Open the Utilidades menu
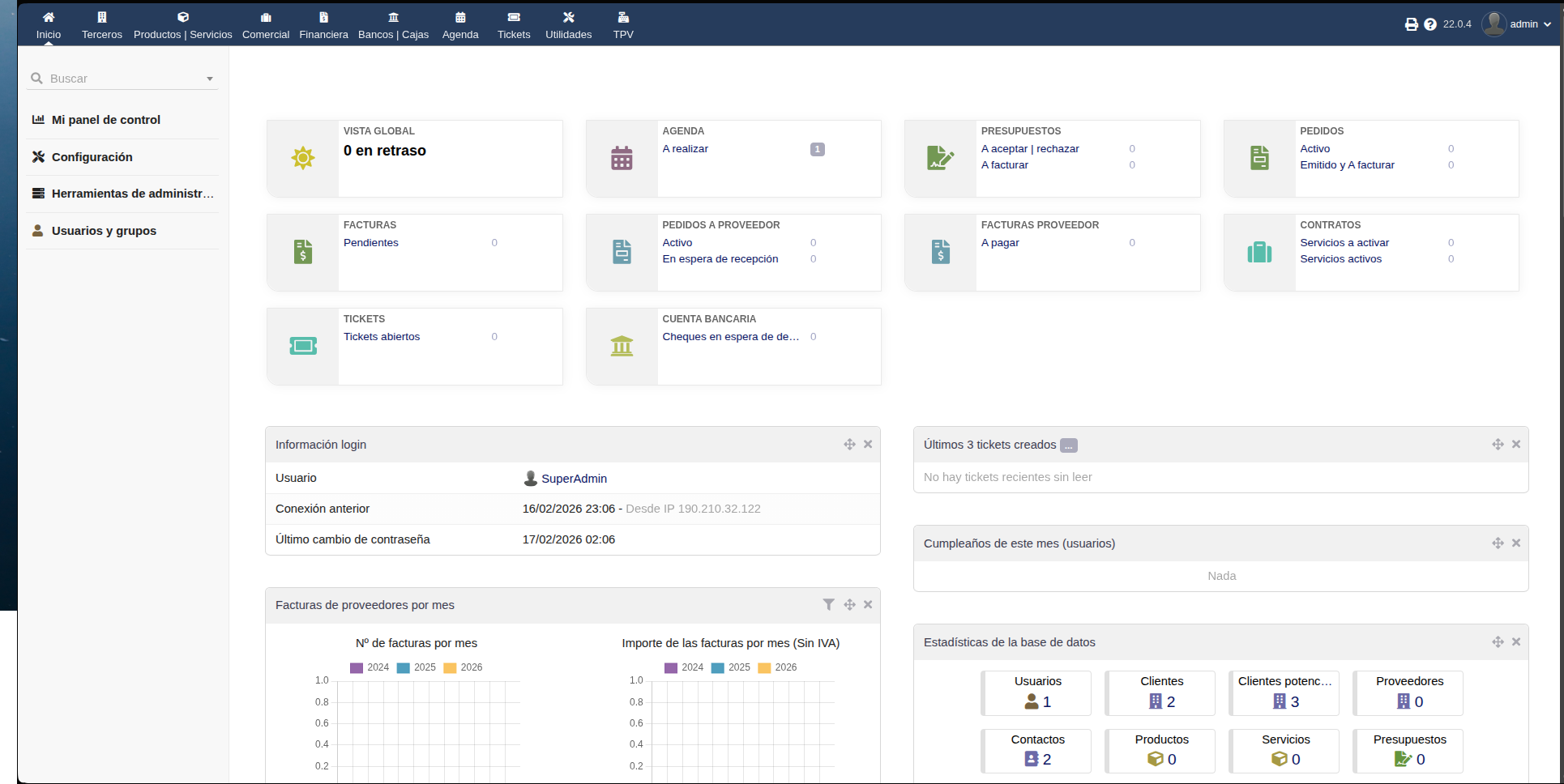This screenshot has height=784, width=1564. [x=569, y=25]
